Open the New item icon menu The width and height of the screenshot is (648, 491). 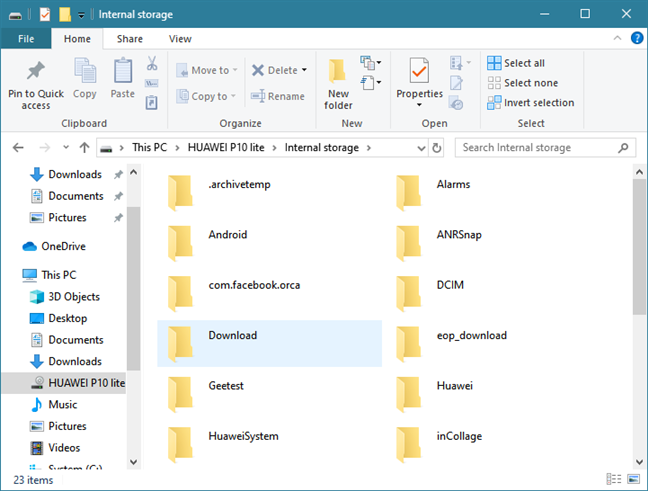pos(370,63)
